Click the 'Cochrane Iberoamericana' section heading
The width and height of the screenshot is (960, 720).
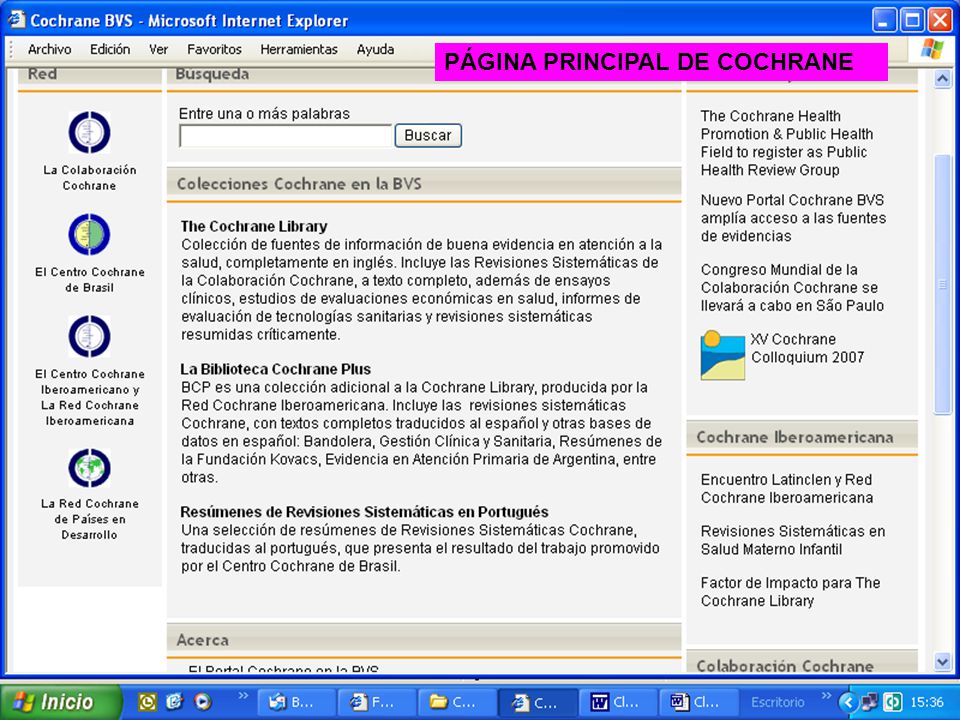tap(795, 437)
